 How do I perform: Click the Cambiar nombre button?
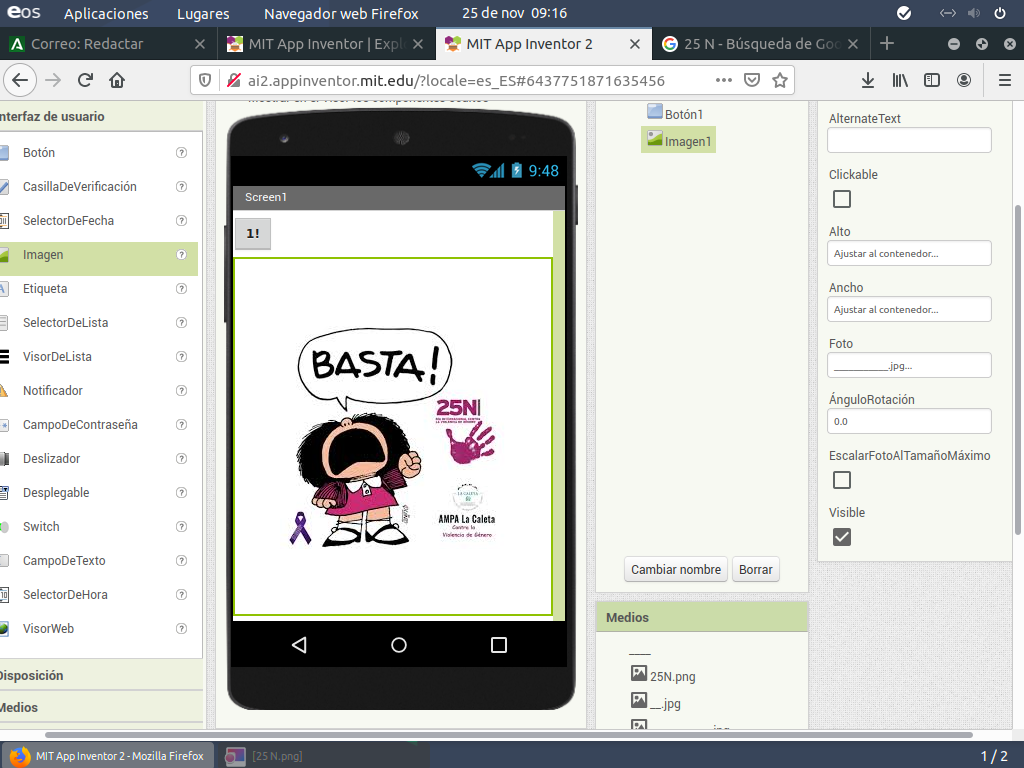tap(676, 569)
